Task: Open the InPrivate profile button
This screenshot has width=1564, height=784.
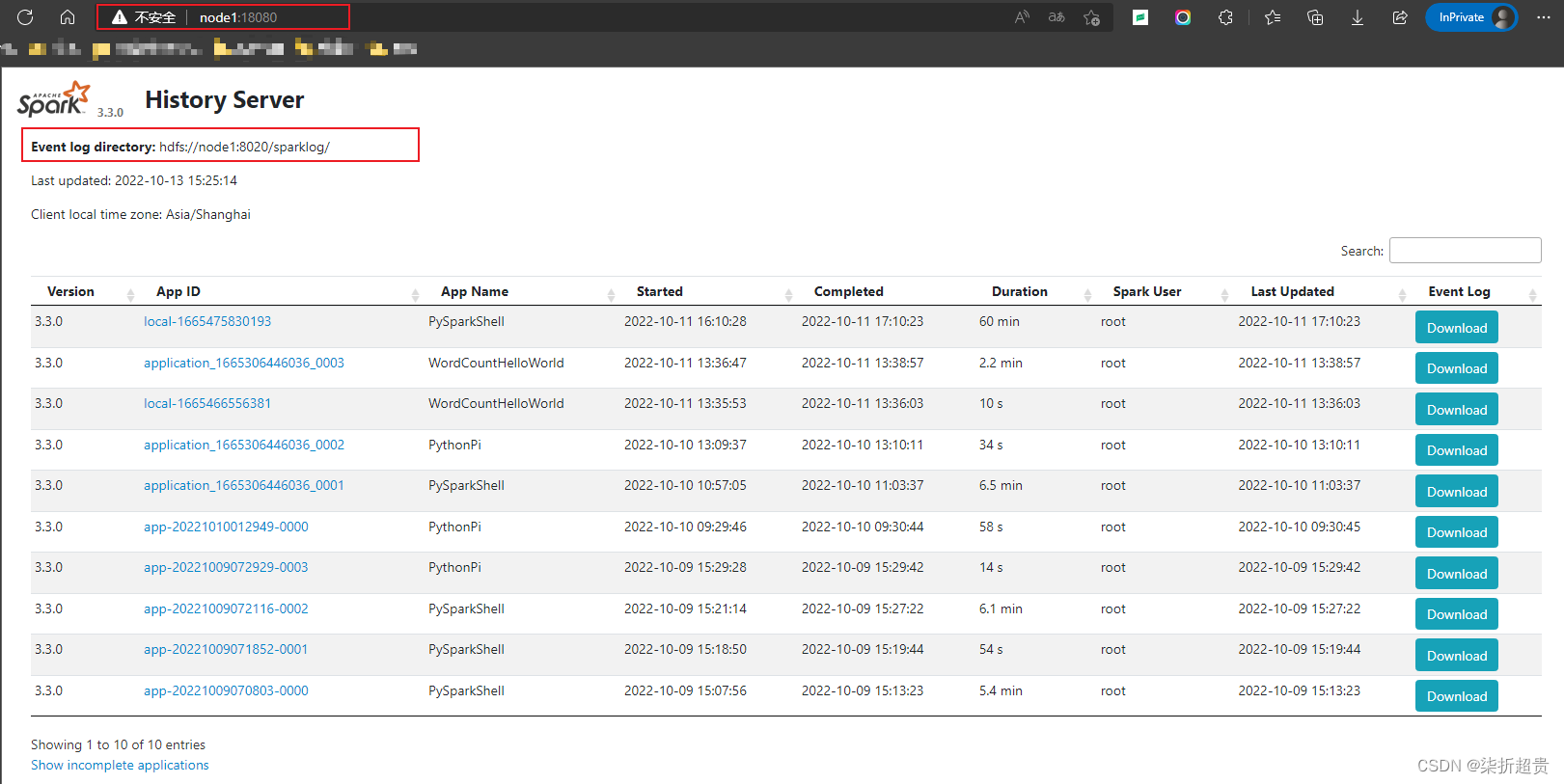Action: click(x=1471, y=17)
